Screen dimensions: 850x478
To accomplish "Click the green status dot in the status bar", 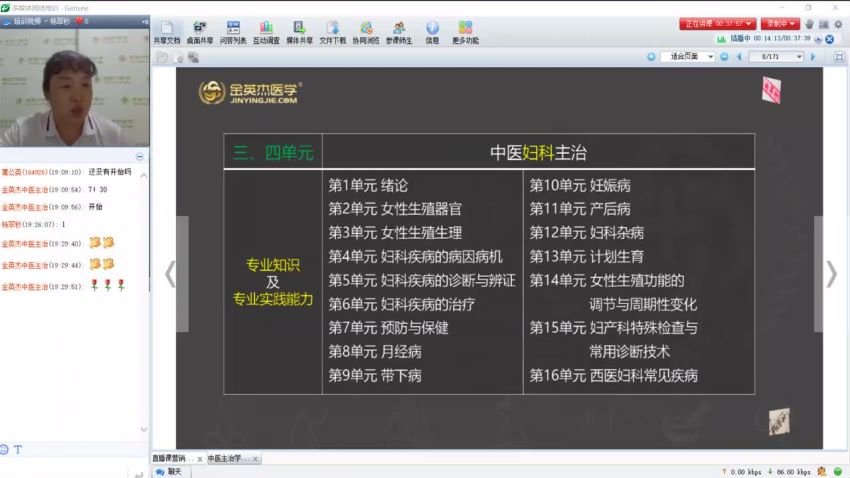I will tap(838, 471).
